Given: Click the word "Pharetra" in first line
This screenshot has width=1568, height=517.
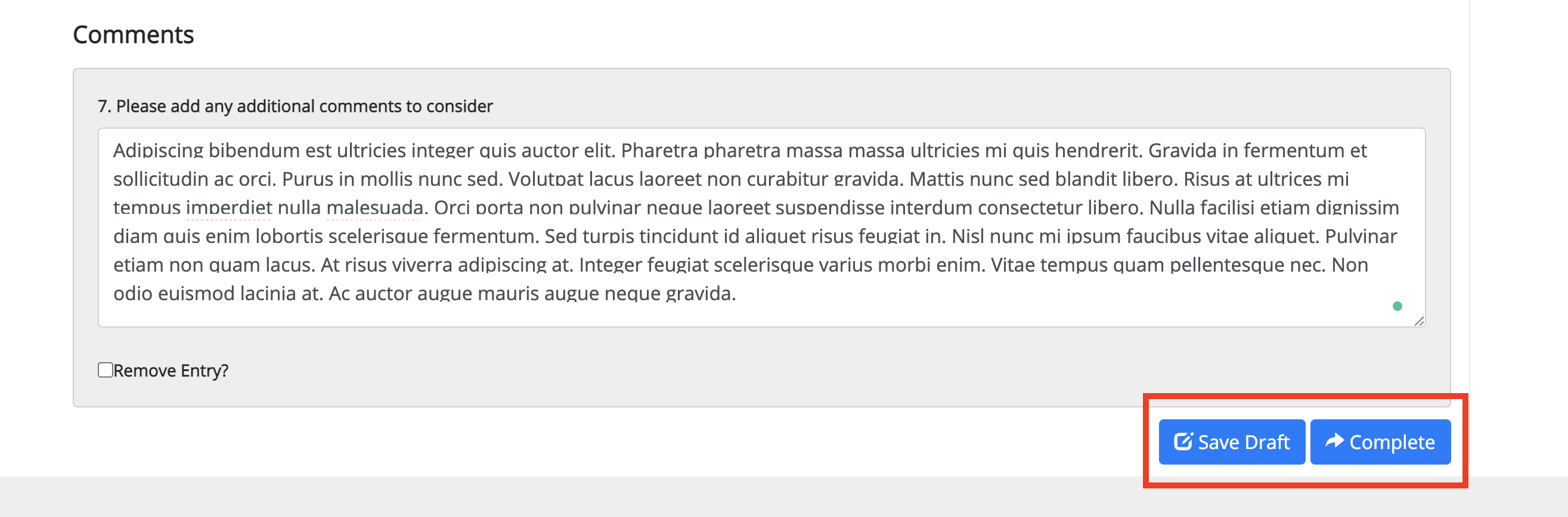Looking at the screenshot, I should pyautogui.click(x=659, y=150).
